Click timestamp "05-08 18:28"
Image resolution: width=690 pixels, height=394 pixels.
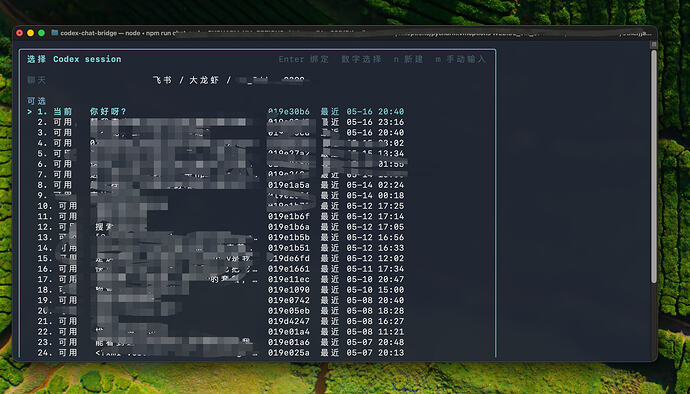(375, 311)
